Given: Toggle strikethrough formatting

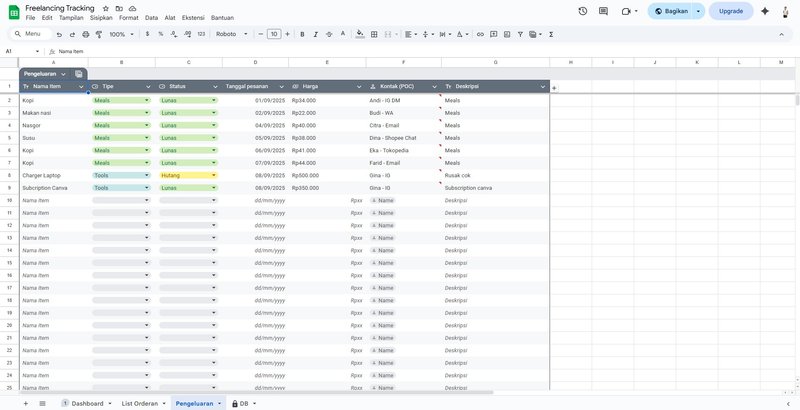Looking at the screenshot, I should 329,34.
